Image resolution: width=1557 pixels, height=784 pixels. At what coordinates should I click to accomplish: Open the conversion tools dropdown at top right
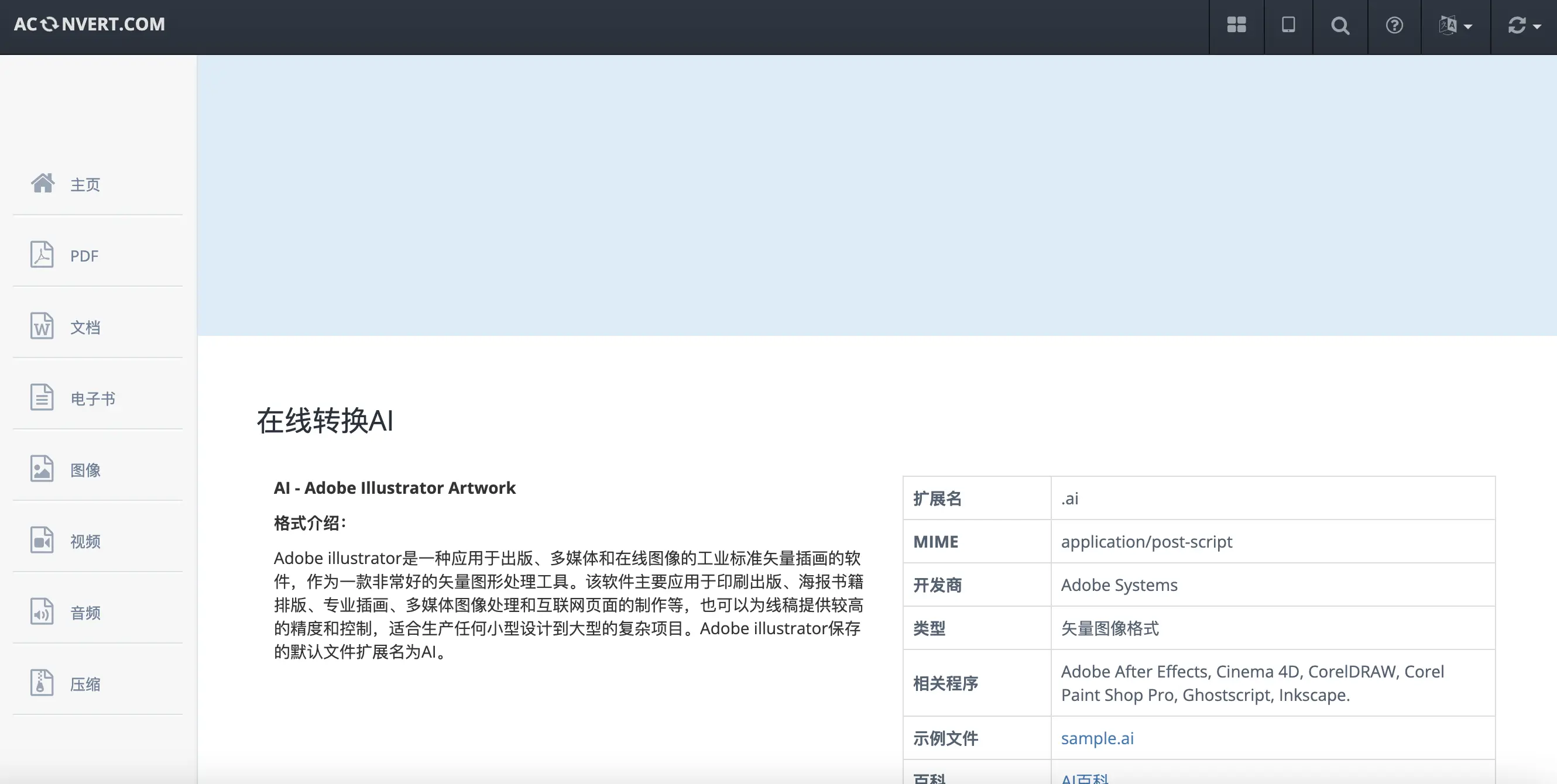coord(1523,26)
